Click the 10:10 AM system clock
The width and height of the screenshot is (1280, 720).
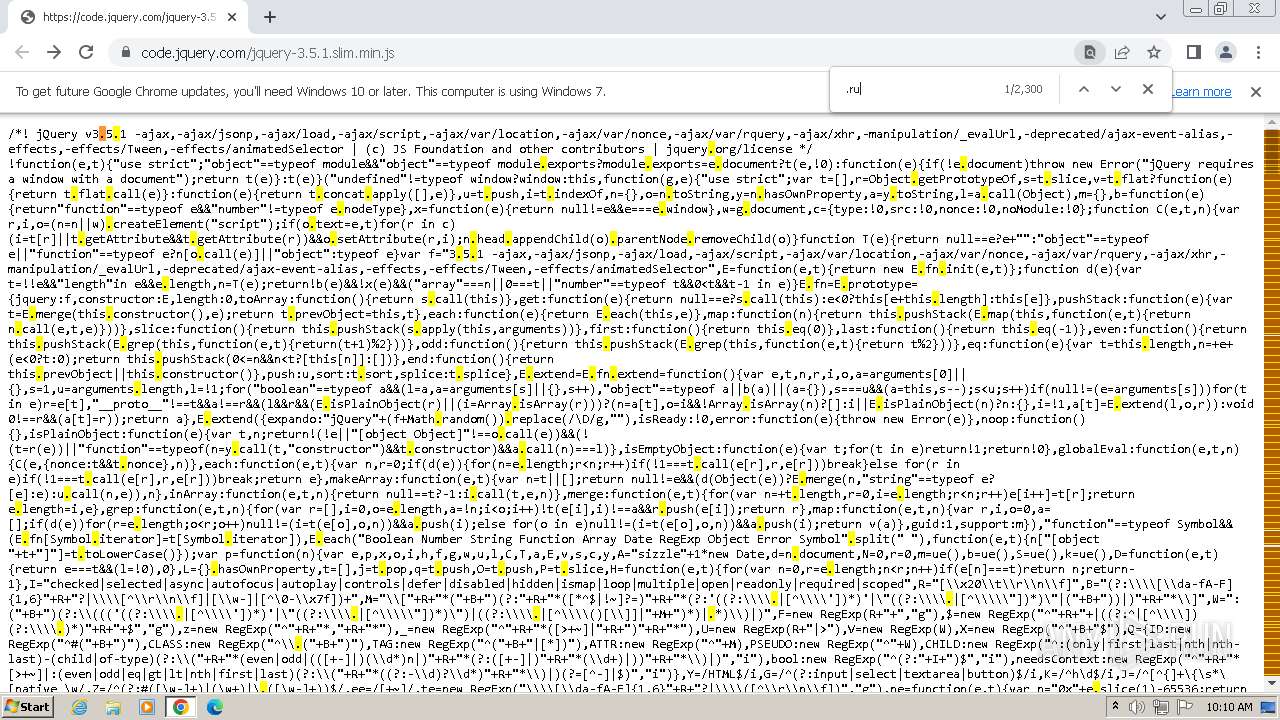pyautogui.click(x=1229, y=707)
